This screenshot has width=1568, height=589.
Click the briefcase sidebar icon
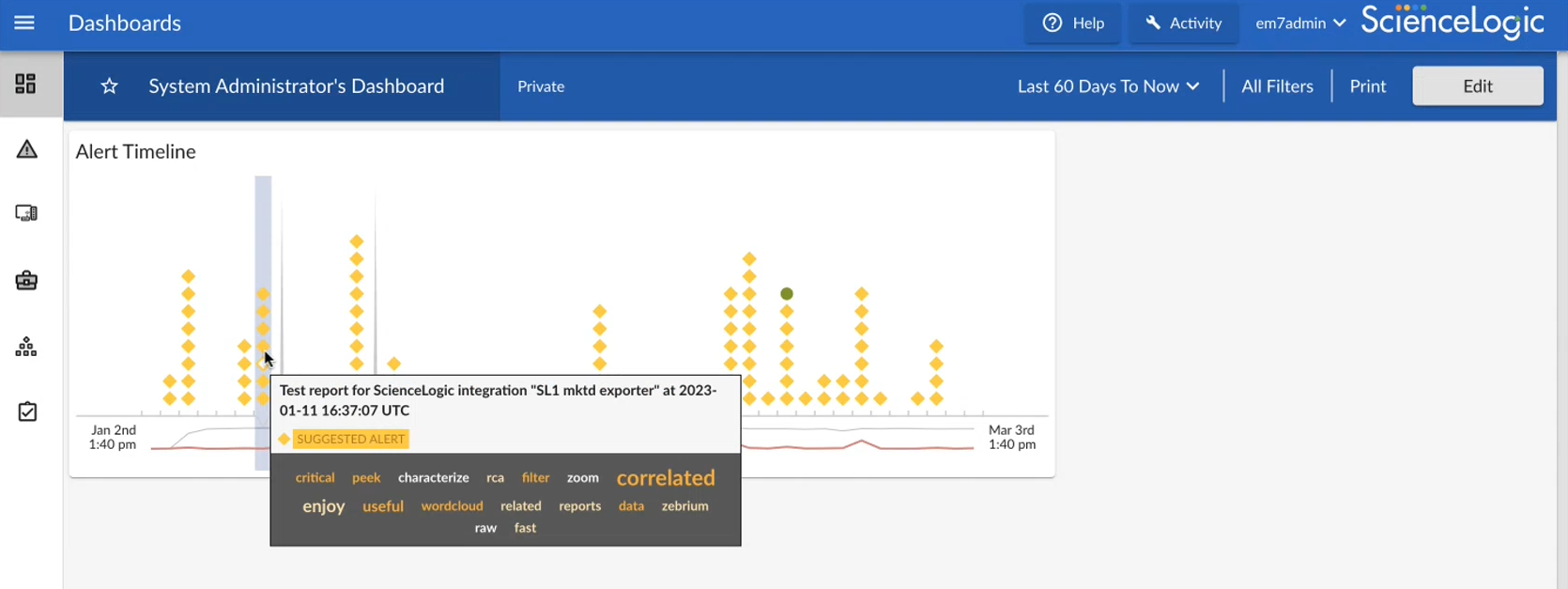26,281
